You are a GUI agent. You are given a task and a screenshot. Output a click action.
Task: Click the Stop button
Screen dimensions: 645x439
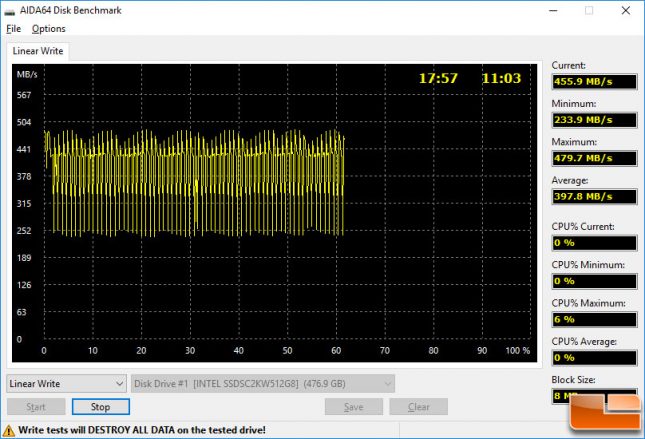(x=101, y=407)
